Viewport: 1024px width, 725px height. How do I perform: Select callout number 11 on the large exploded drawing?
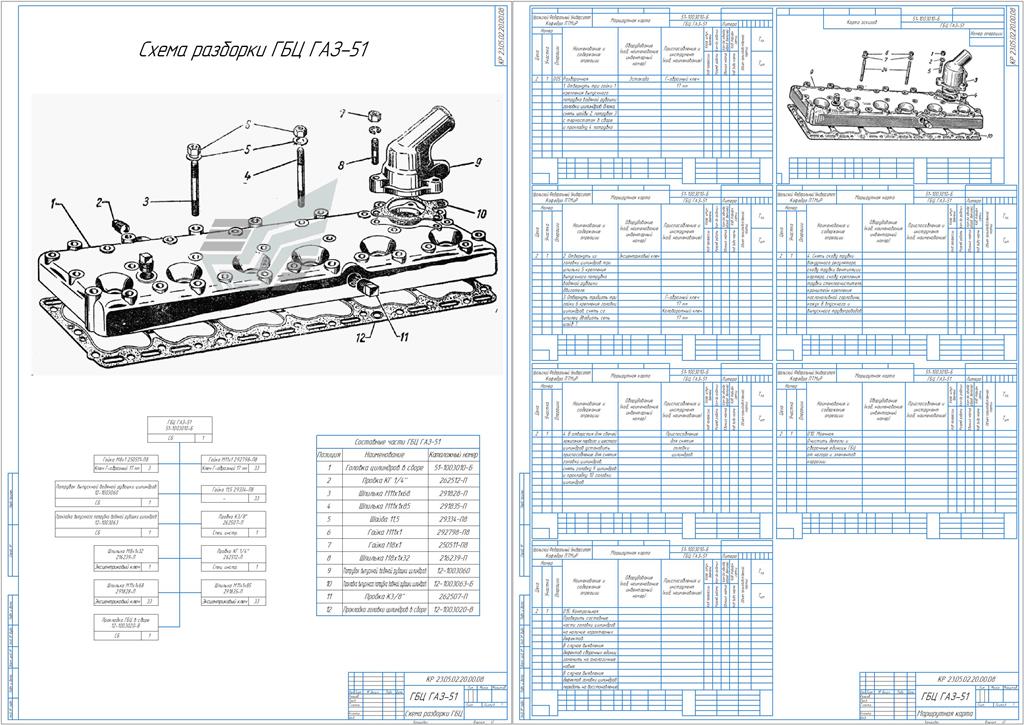pos(404,337)
